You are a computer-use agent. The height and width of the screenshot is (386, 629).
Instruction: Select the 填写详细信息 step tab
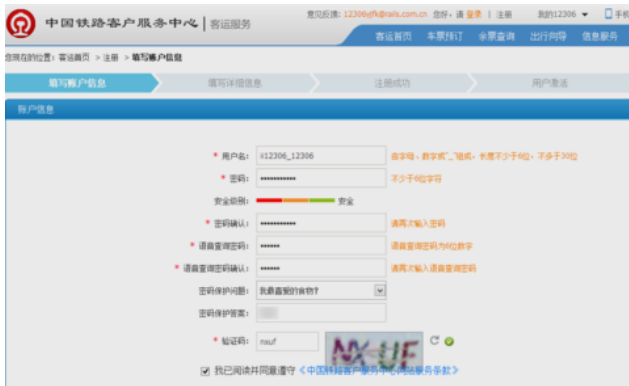(235, 83)
